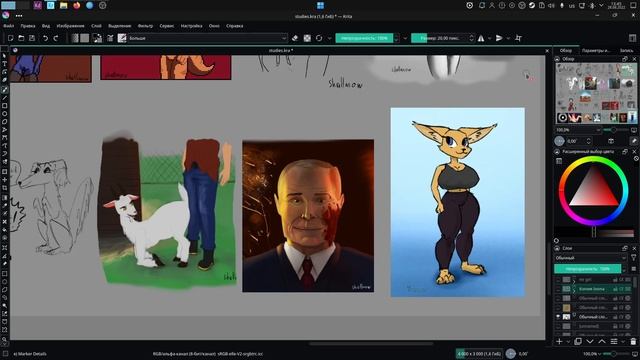Image resolution: width=640 pixels, height=360 pixels.
Task: Switch to the Параметры docker tab
Action: [x=596, y=50]
